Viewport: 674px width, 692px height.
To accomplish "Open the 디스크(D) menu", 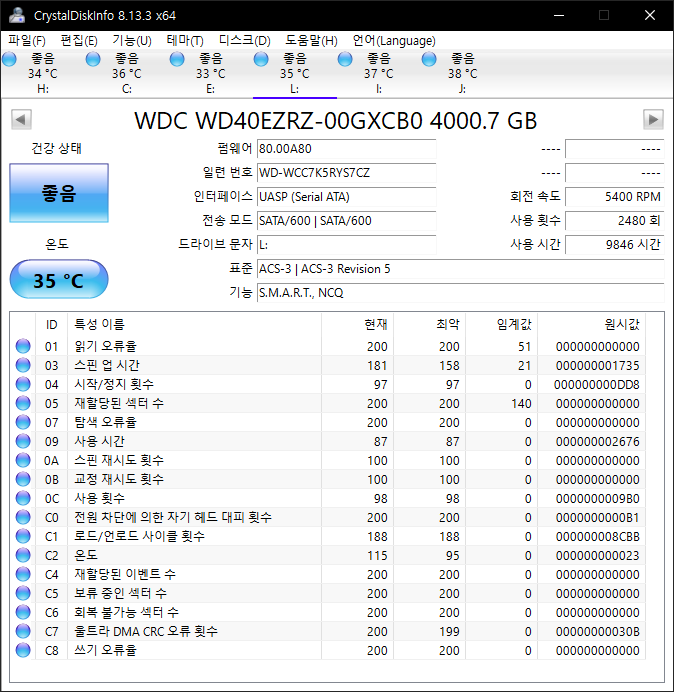I will click(245, 41).
